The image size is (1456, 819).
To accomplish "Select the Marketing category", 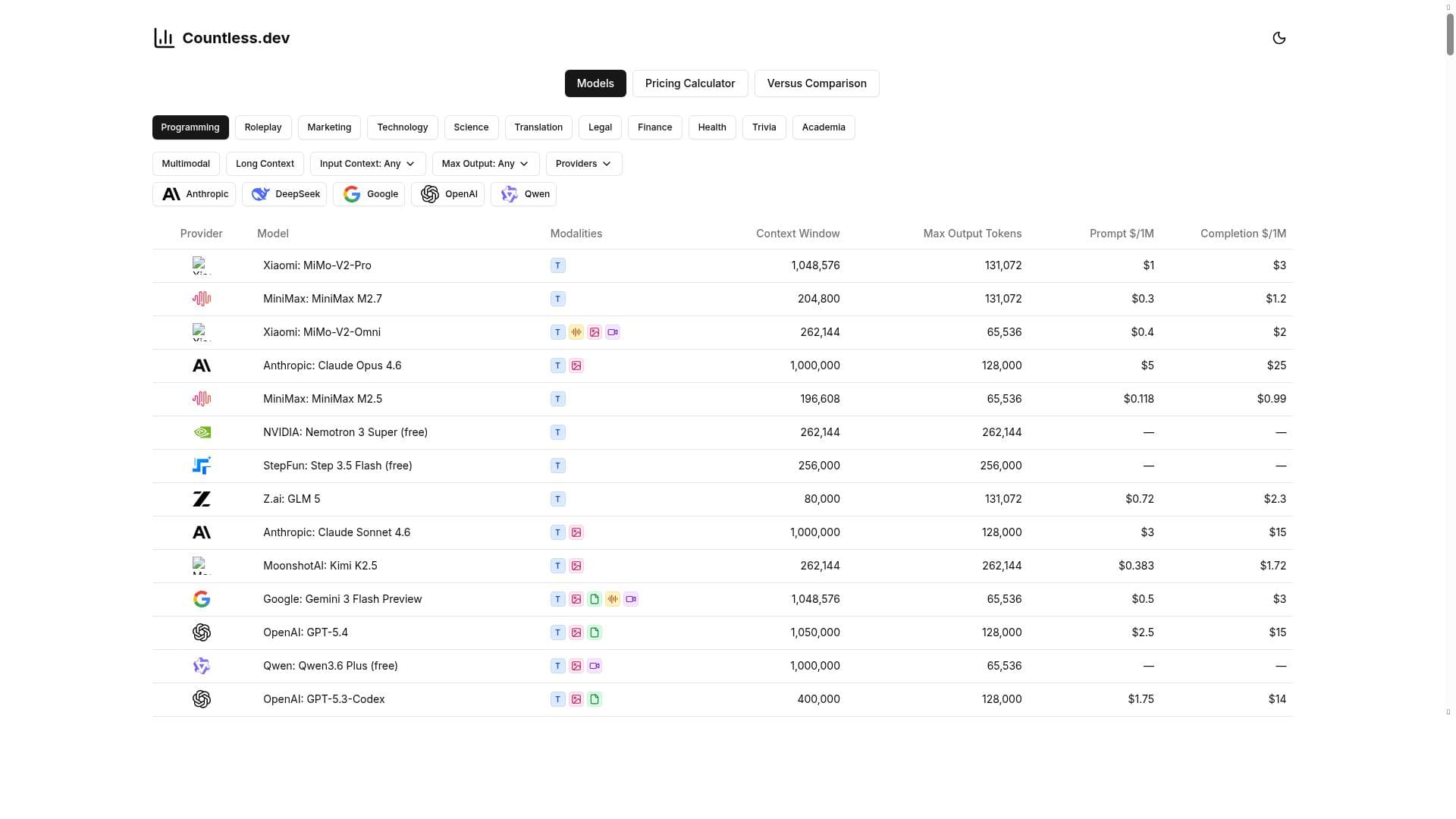I will [x=329, y=127].
